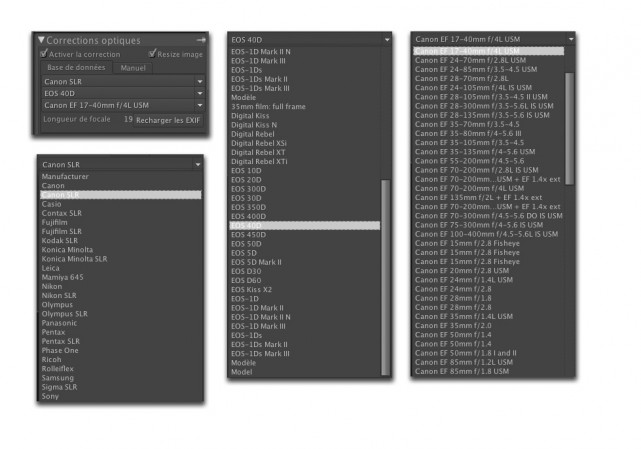Choose Sony in the manufacturer list
Image resolution: width=641 pixels, height=449 pixels.
(50, 396)
